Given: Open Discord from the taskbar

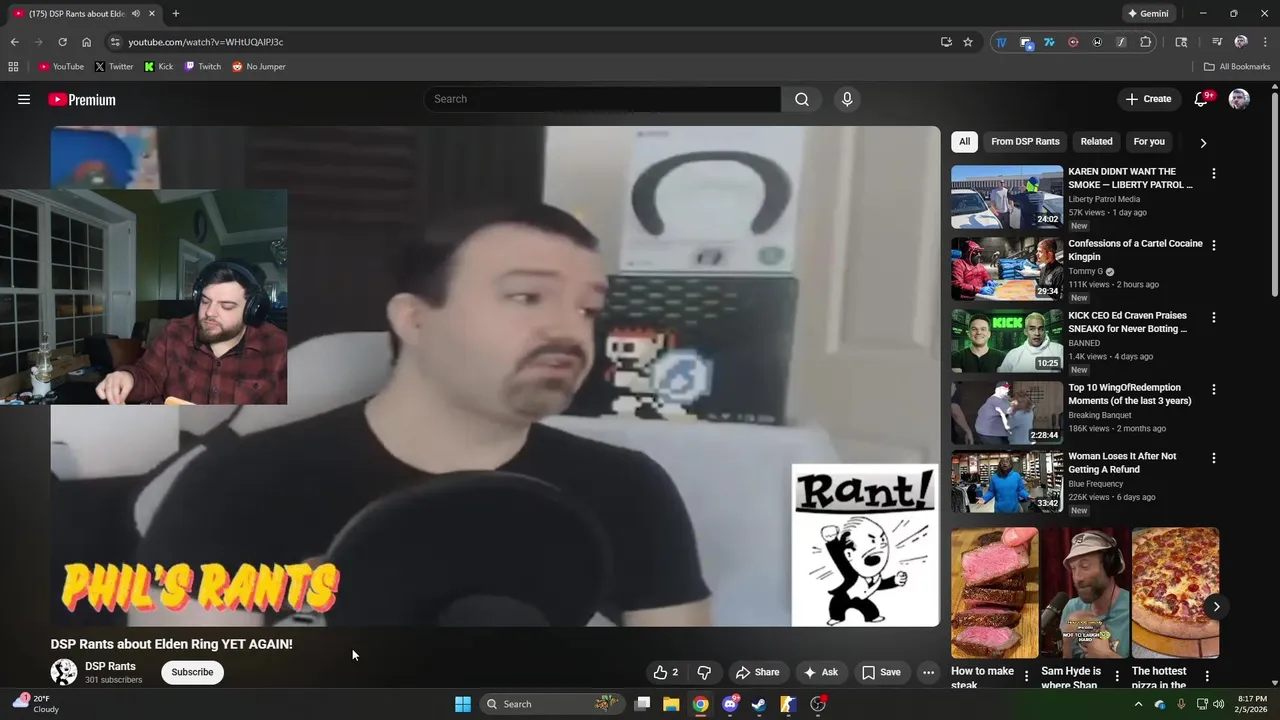Looking at the screenshot, I should (x=730, y=704).
